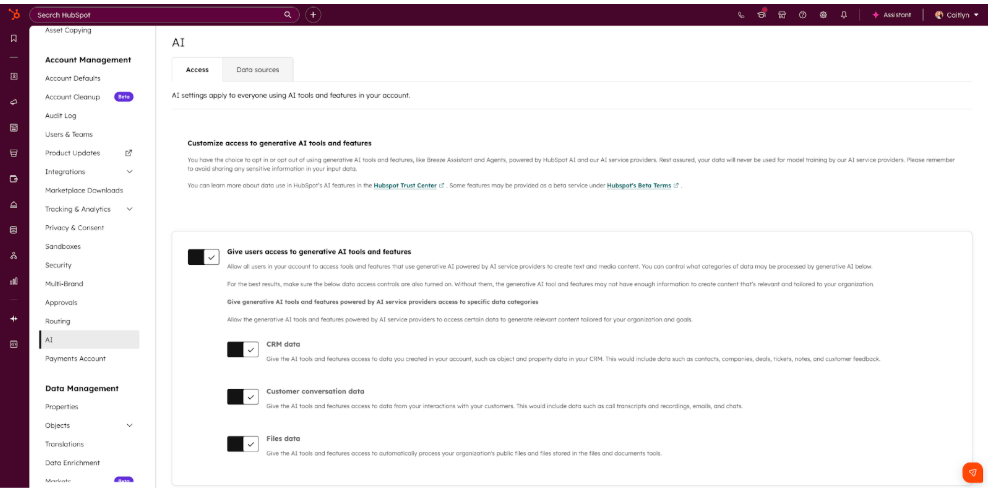Open HubSpot Academy graduation cap icon
This screenshot has width=994, height=492.
[761, 15]
